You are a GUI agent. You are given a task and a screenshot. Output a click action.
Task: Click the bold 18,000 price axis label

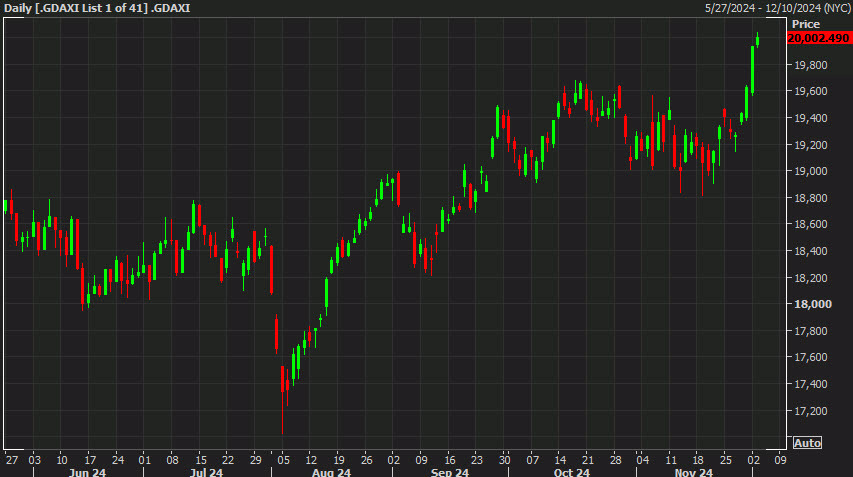pos(813,304)
